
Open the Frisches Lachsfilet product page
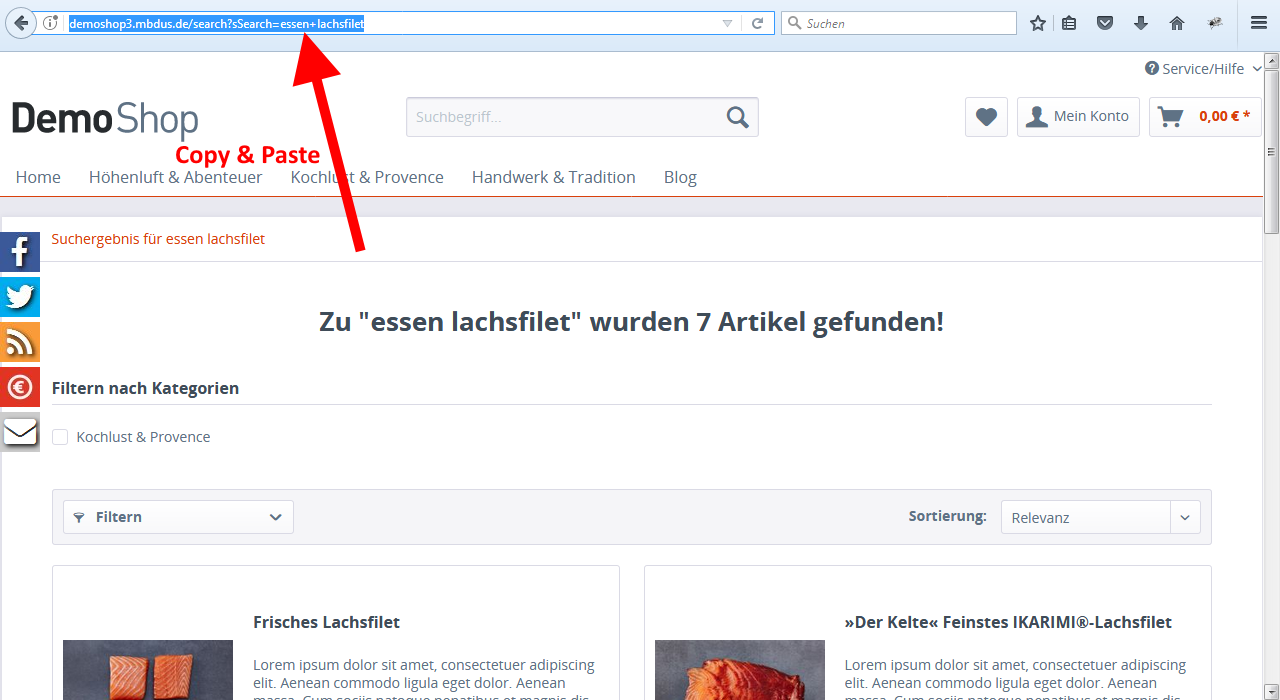pyautogui.click(x=326, y=621)
